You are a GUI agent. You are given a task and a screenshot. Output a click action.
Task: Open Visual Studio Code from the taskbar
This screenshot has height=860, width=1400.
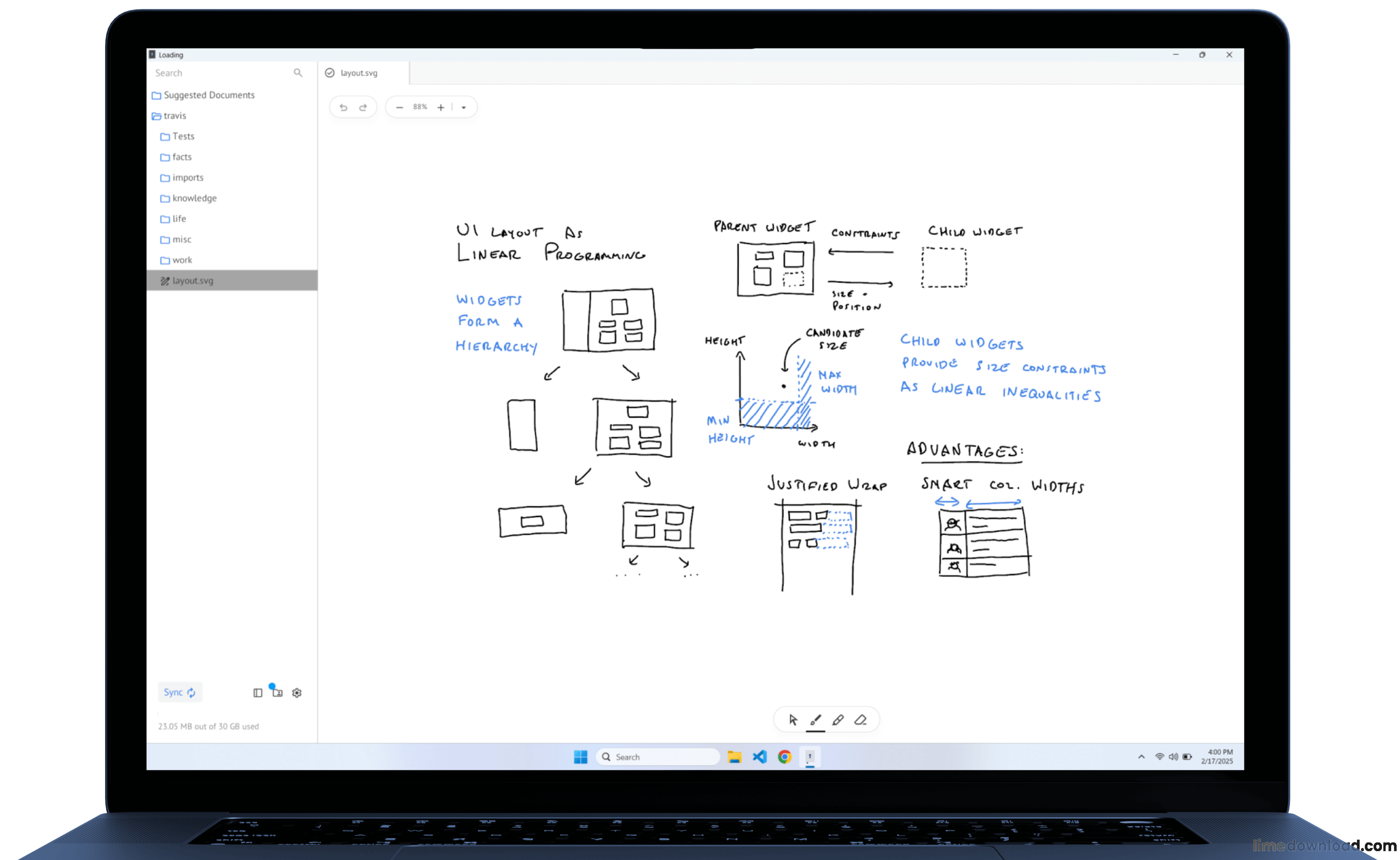click(759, 756)
